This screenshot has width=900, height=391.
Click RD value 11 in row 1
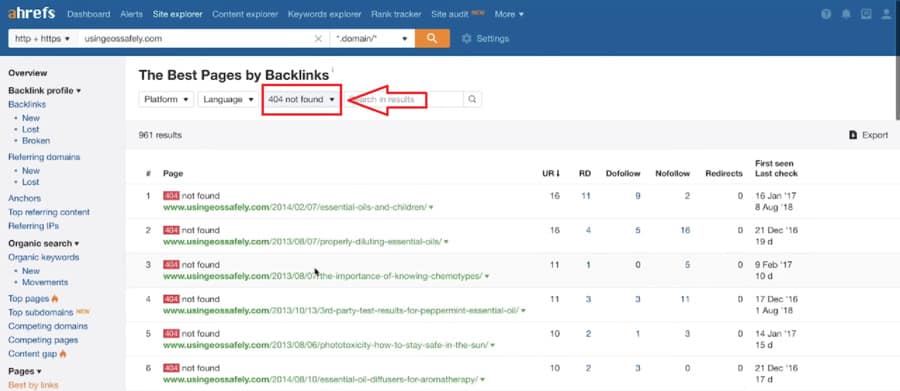click(585, 196)
